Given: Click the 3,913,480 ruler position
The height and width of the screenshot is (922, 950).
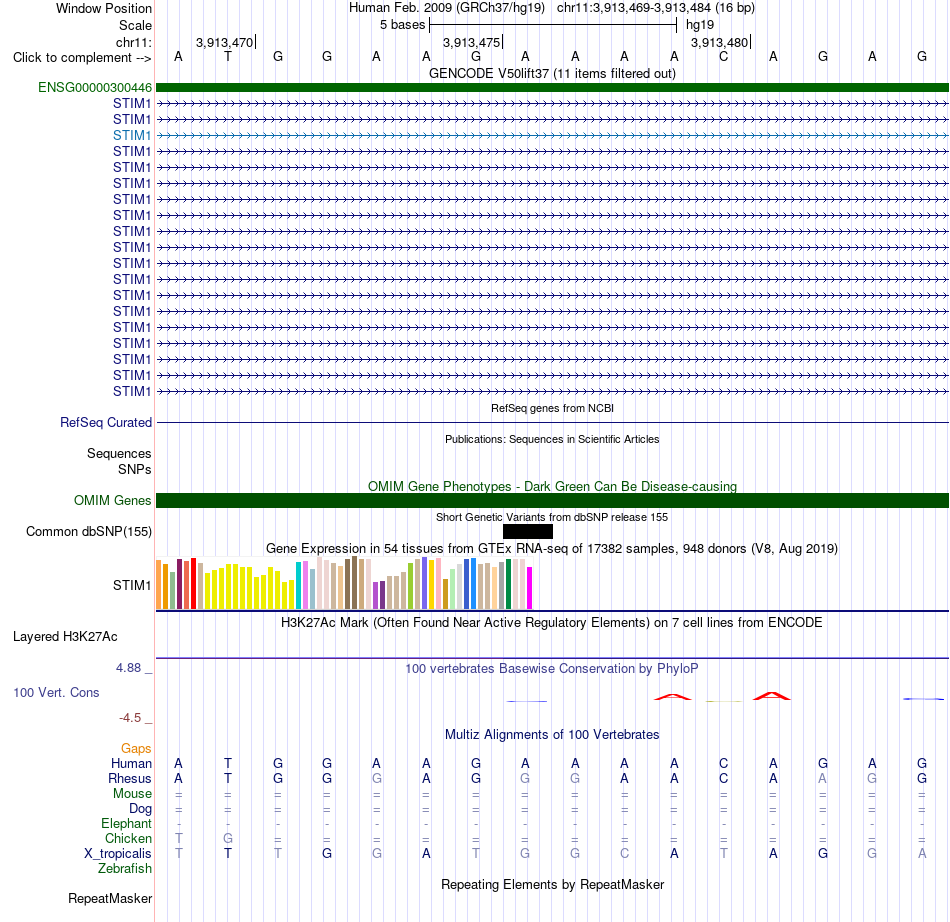Looking at the screenshot, I should coord(720,42).
